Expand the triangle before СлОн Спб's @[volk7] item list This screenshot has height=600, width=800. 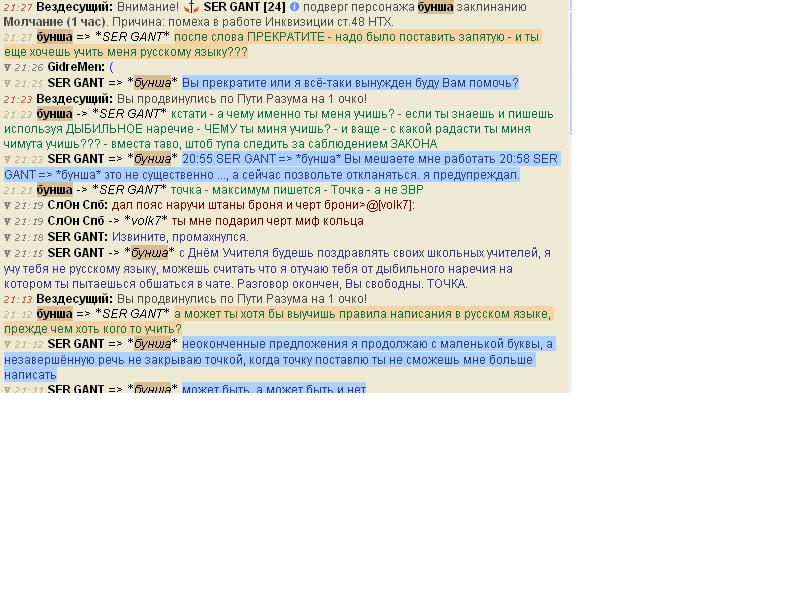(x=7, y=206)
